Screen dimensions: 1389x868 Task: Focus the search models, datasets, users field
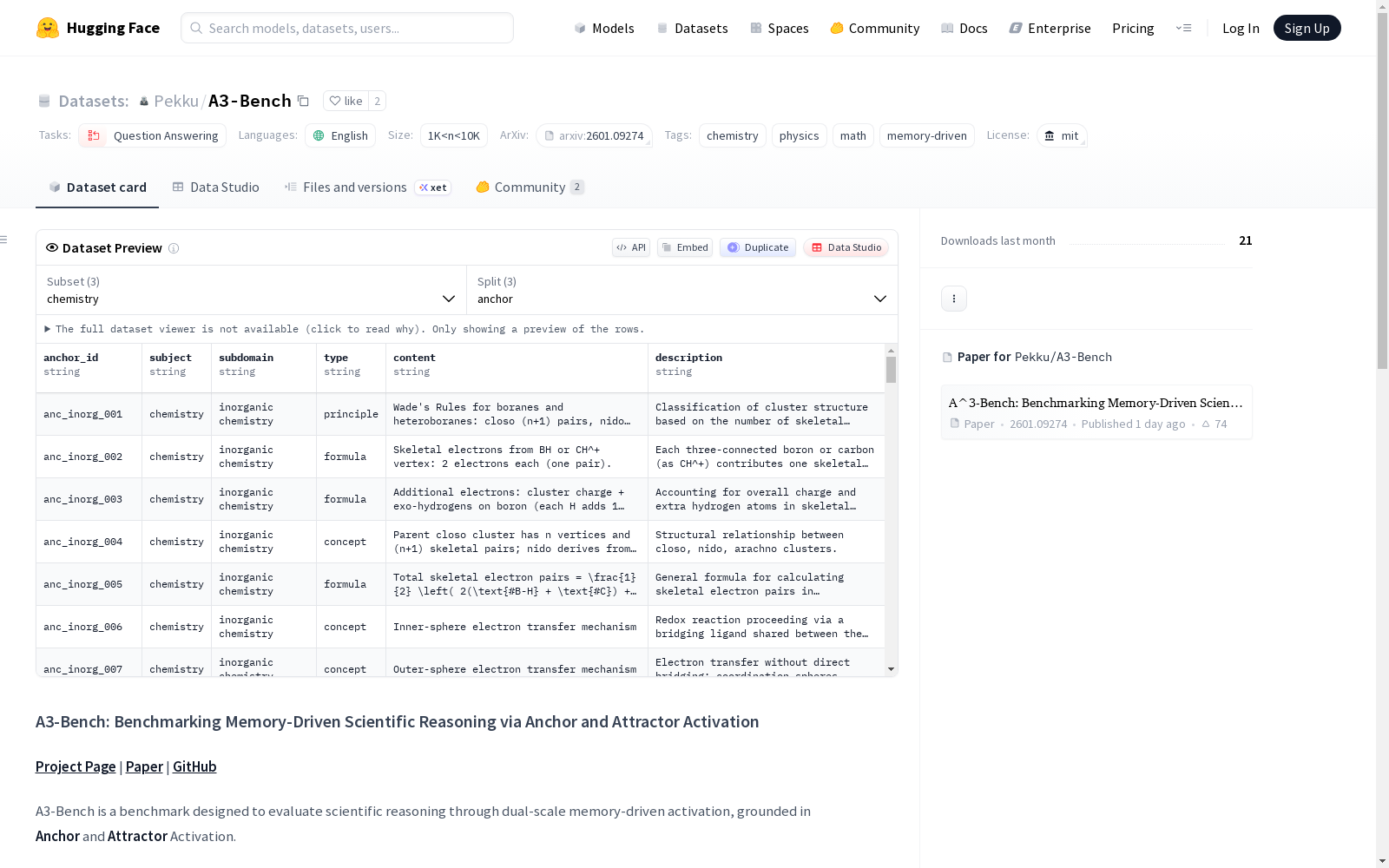tap(347, 28)
